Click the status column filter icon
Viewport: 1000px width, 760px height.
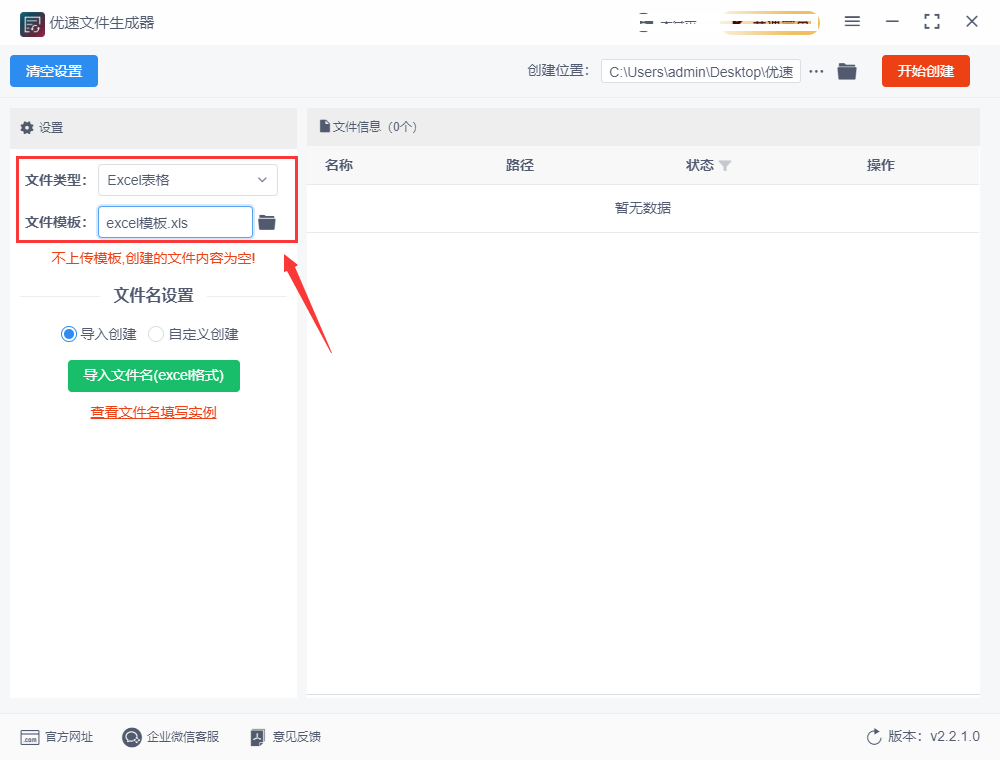725,166
